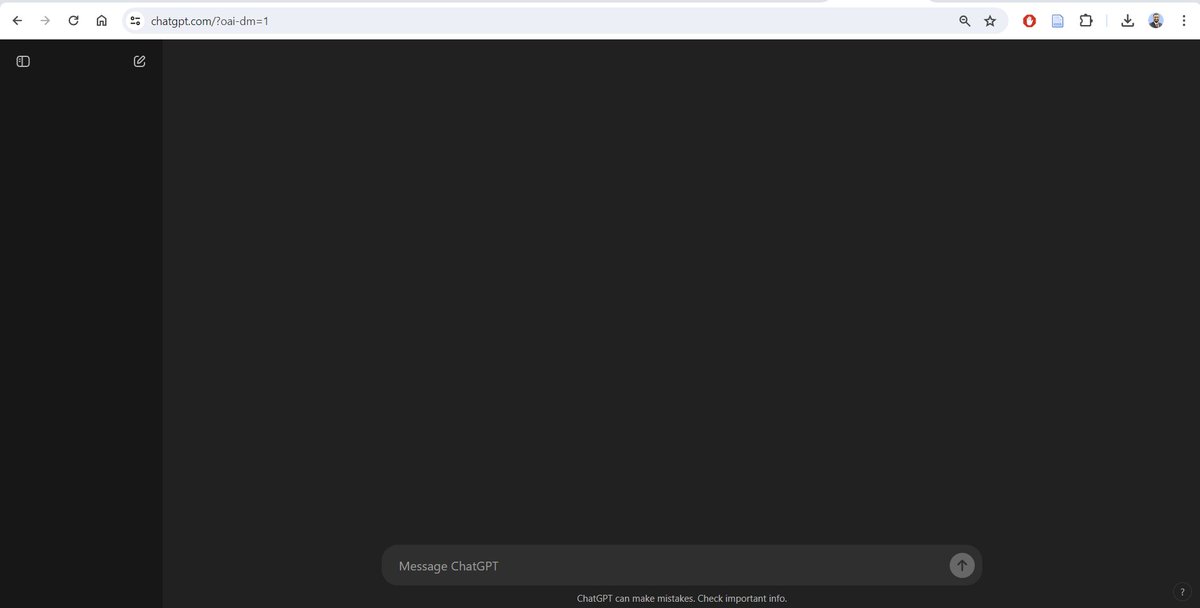The height and width of the screenshot is (608, 1200).
Task: Go forward in browser history
Action: 45,20
